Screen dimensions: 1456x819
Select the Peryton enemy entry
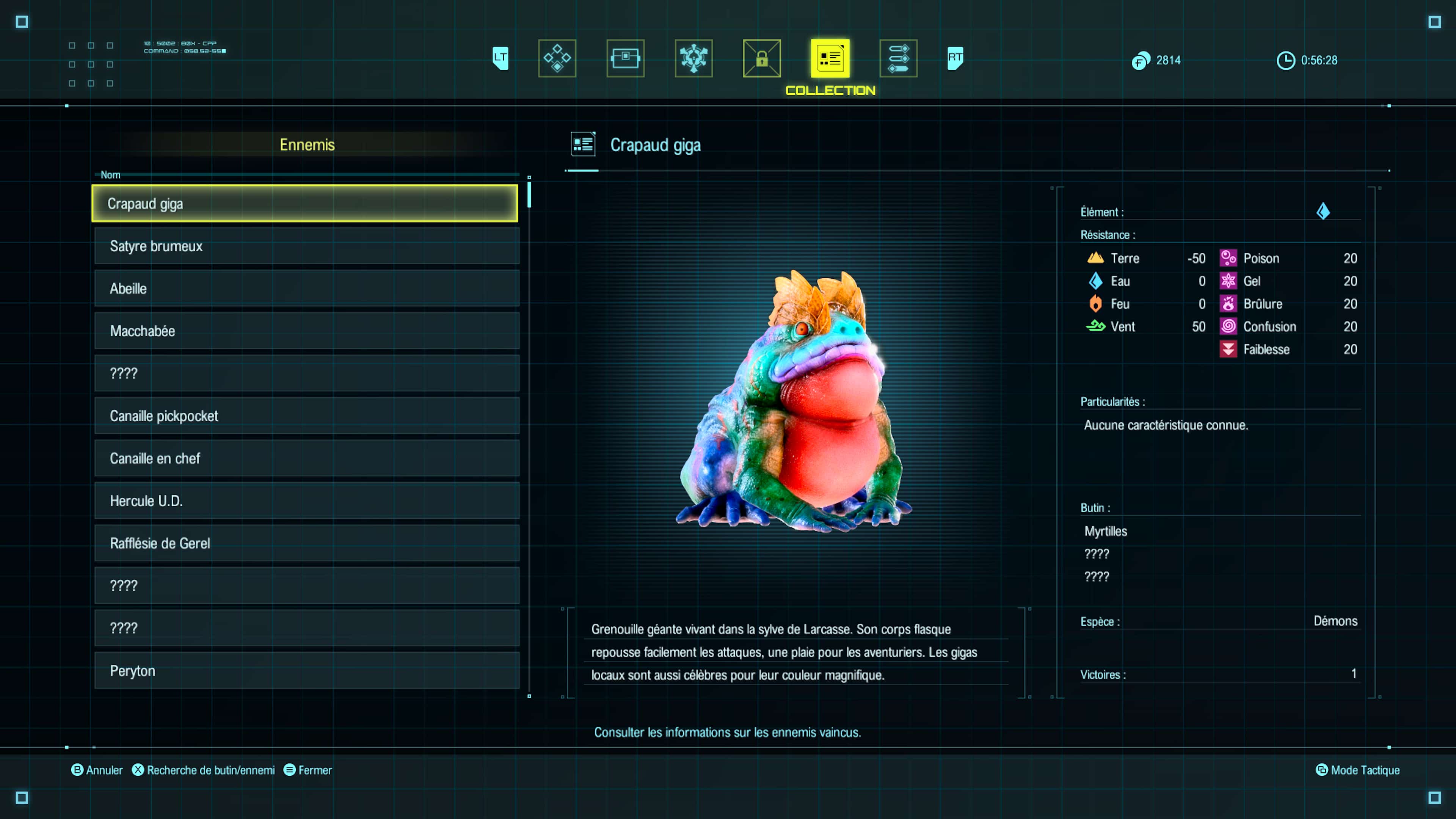[307, 670]
